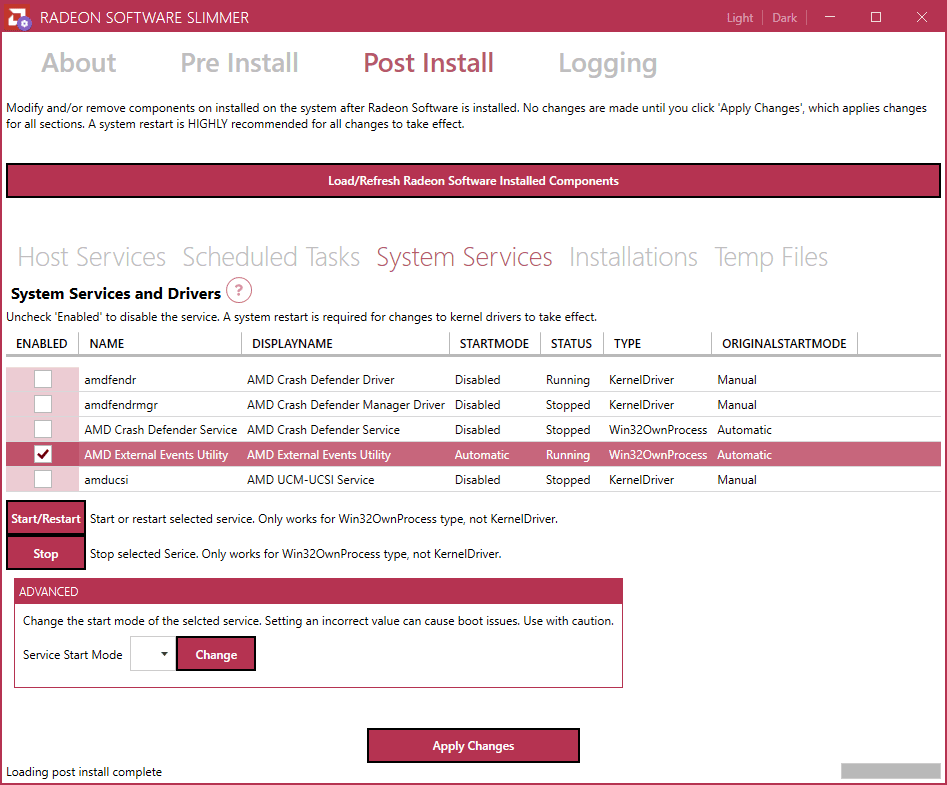Select the Post Install tab
The height and width of the screenshot is (785, 947).
pos(428,63)
